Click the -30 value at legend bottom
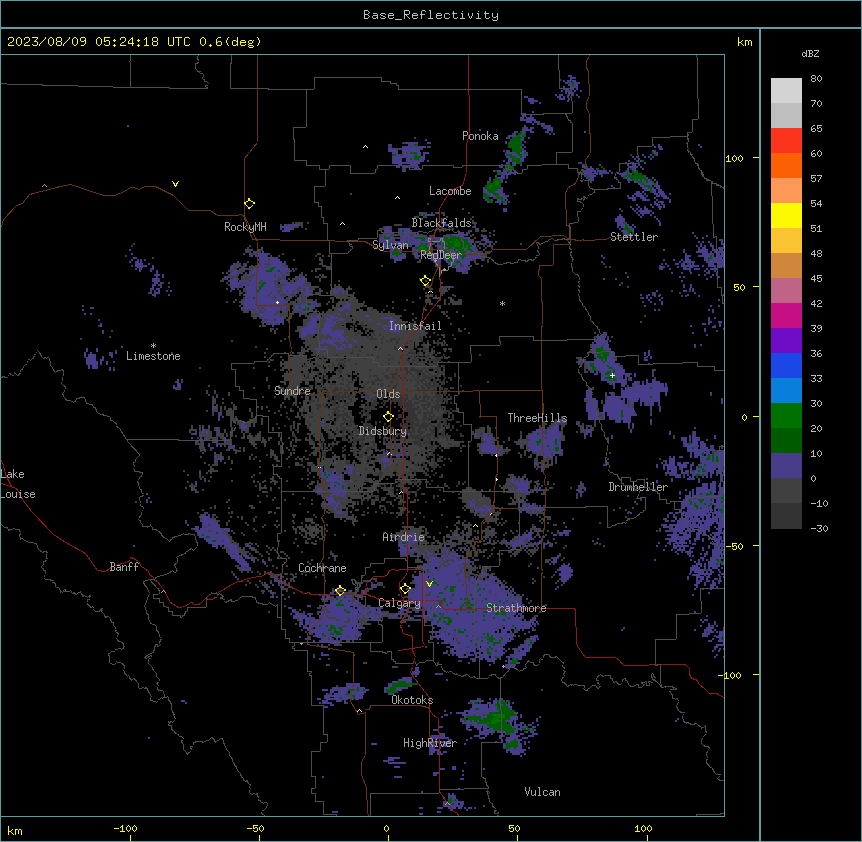 [819, 528]
